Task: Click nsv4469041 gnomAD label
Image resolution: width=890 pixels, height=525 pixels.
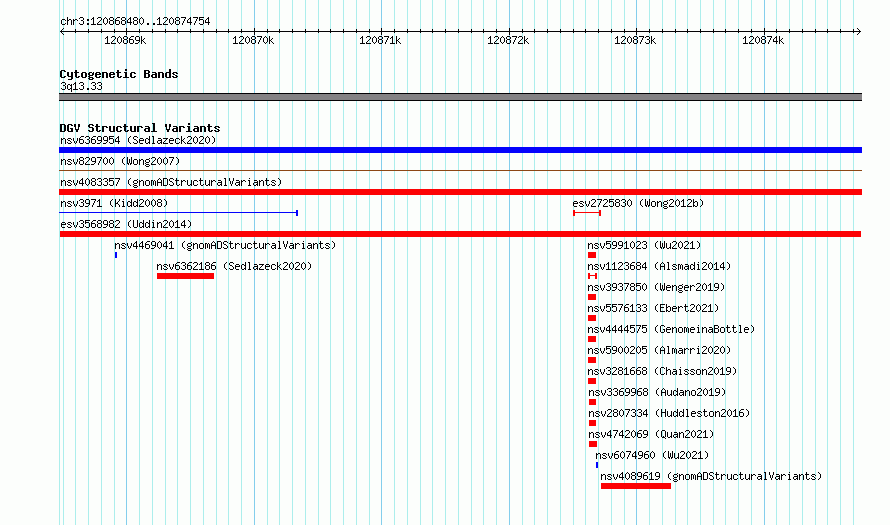Action: pyautogui.click(x=225, y=245)
